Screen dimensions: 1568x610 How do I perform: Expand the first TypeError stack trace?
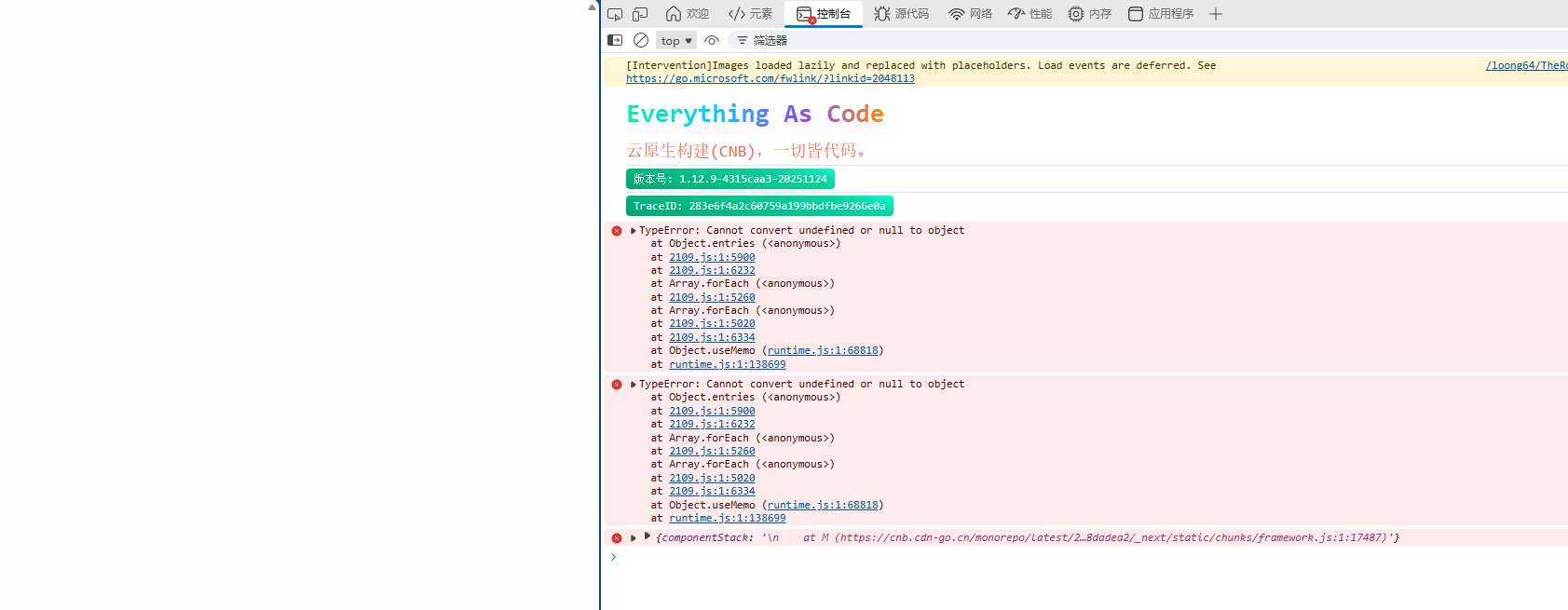click(634, 231)
